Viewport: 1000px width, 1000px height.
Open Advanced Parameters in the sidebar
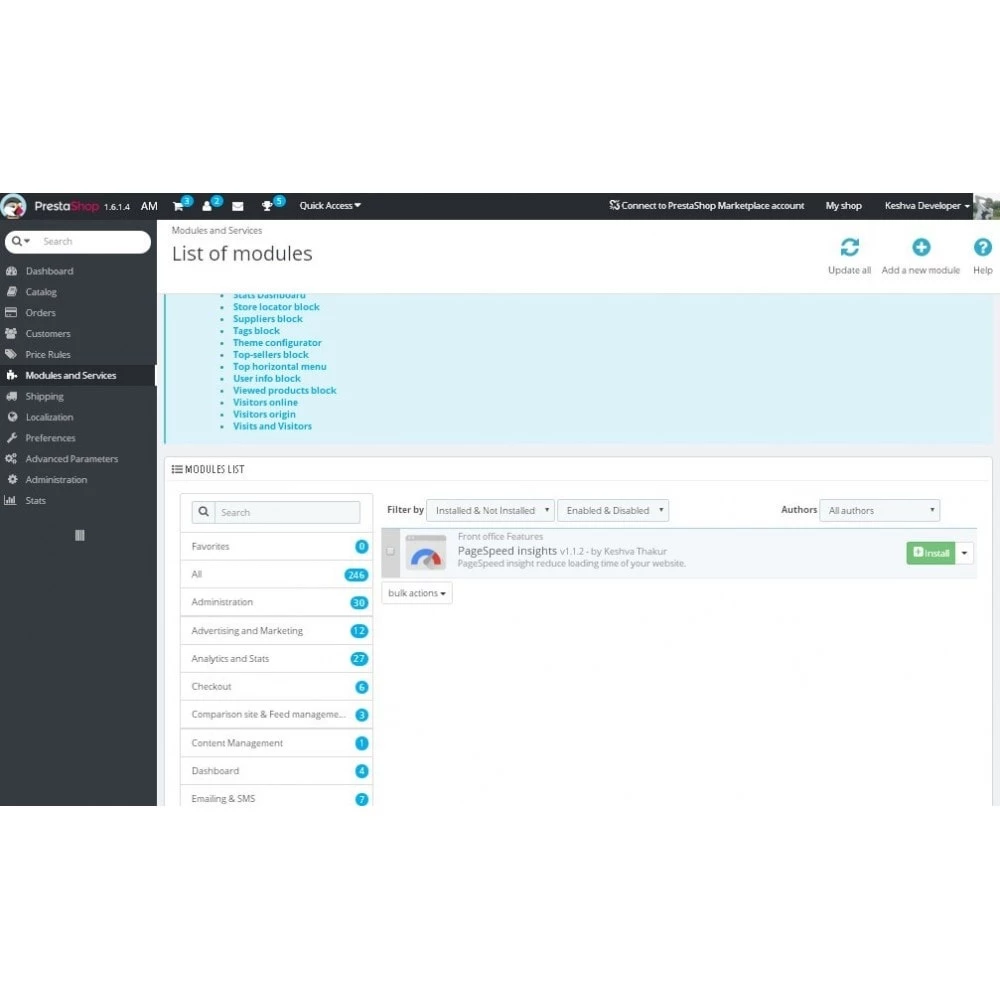(x=71, y=459)
